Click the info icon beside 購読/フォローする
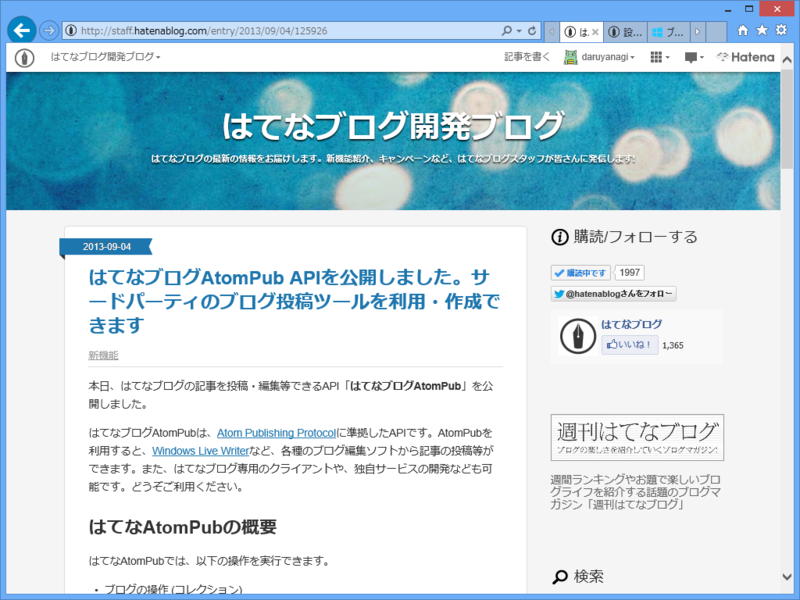The height and width of the screenshot is (600, 800). pyautogui.click(x=560, y=237)
